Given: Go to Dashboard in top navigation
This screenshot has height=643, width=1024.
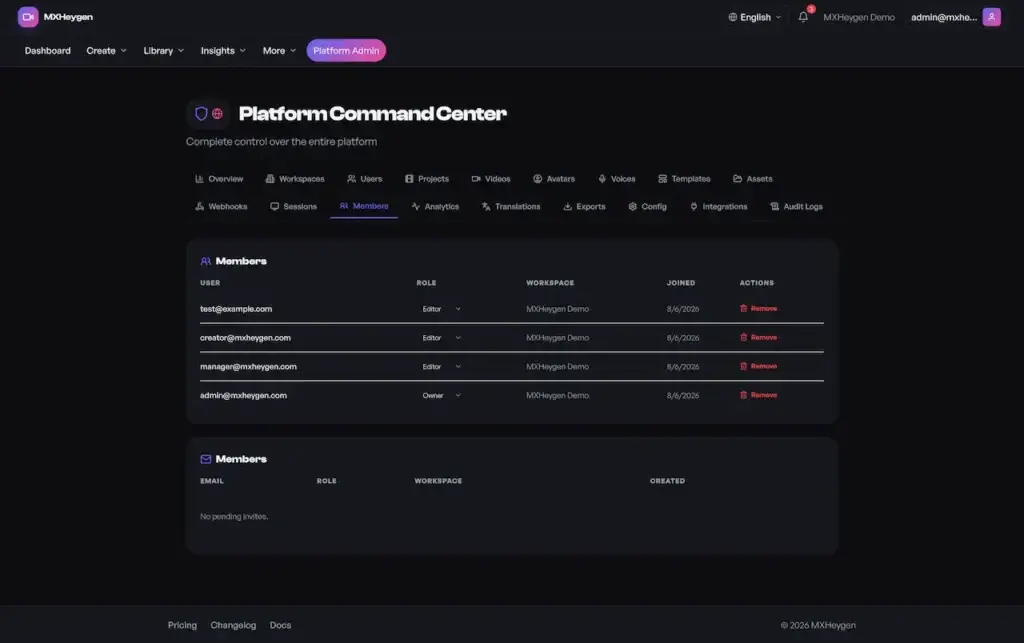Looking at the screenshot, I should [48, 50].
